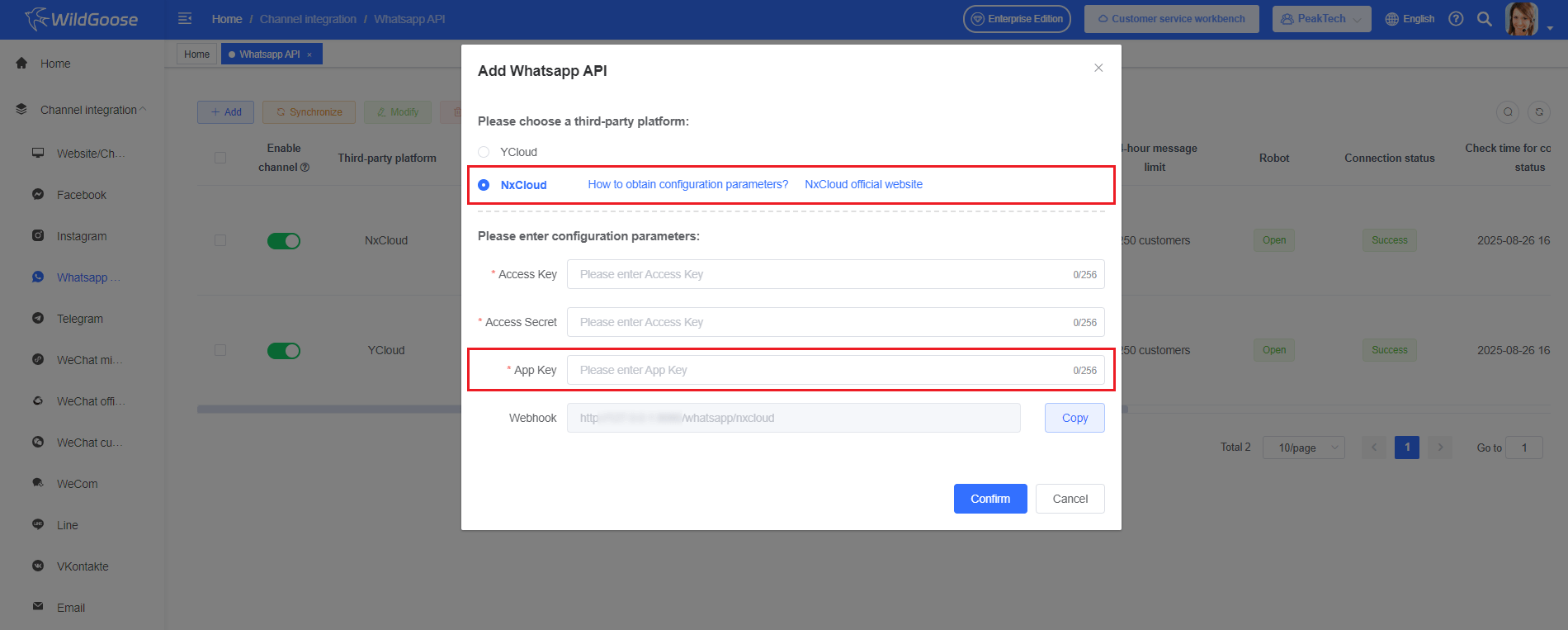Click the Confirm button
1568x630 pixels.
pos(990,499)
